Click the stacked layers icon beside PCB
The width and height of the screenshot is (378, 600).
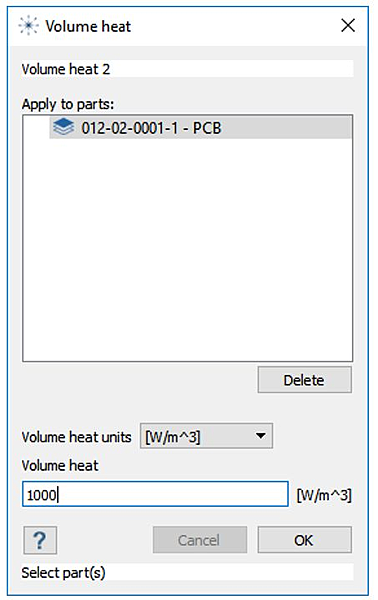(x=64, y=127)
